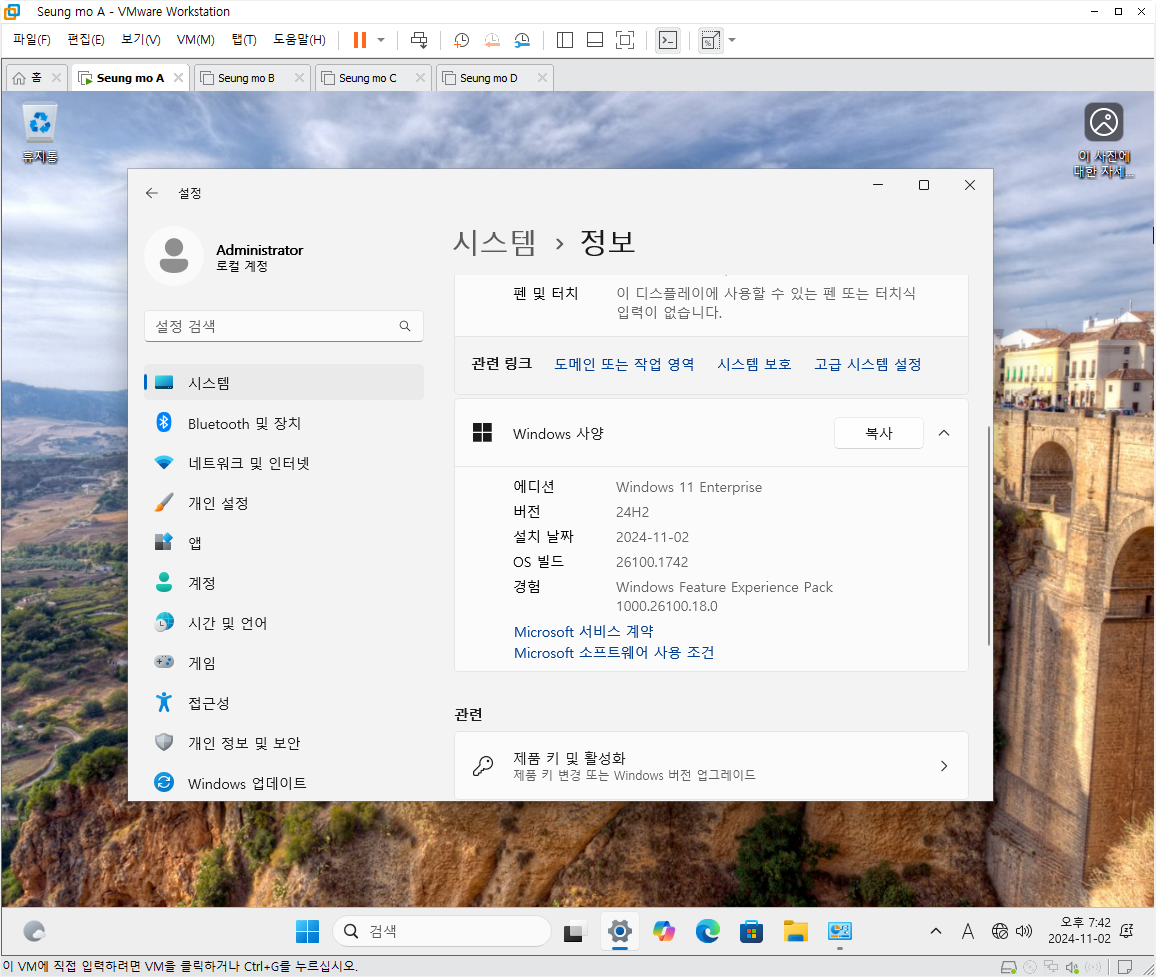Screen dimensions: 1156x977
Task: Select 시스템 in Settings sidebar
Action: [284, 383]
